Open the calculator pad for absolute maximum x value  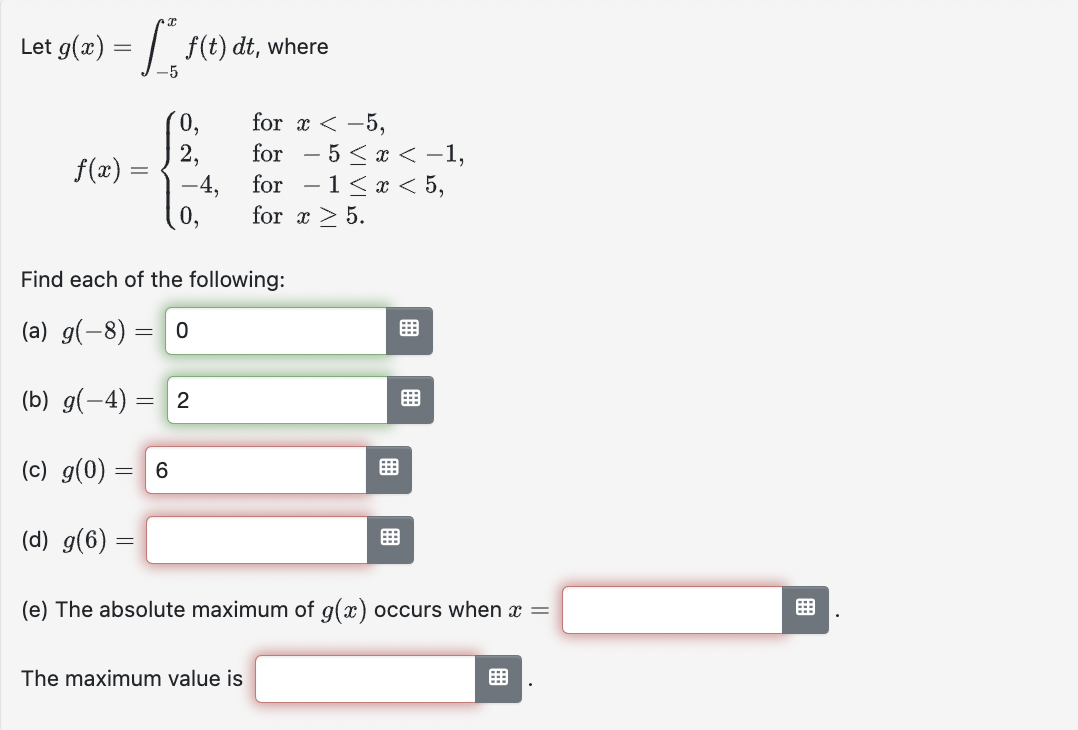[806, 608]
